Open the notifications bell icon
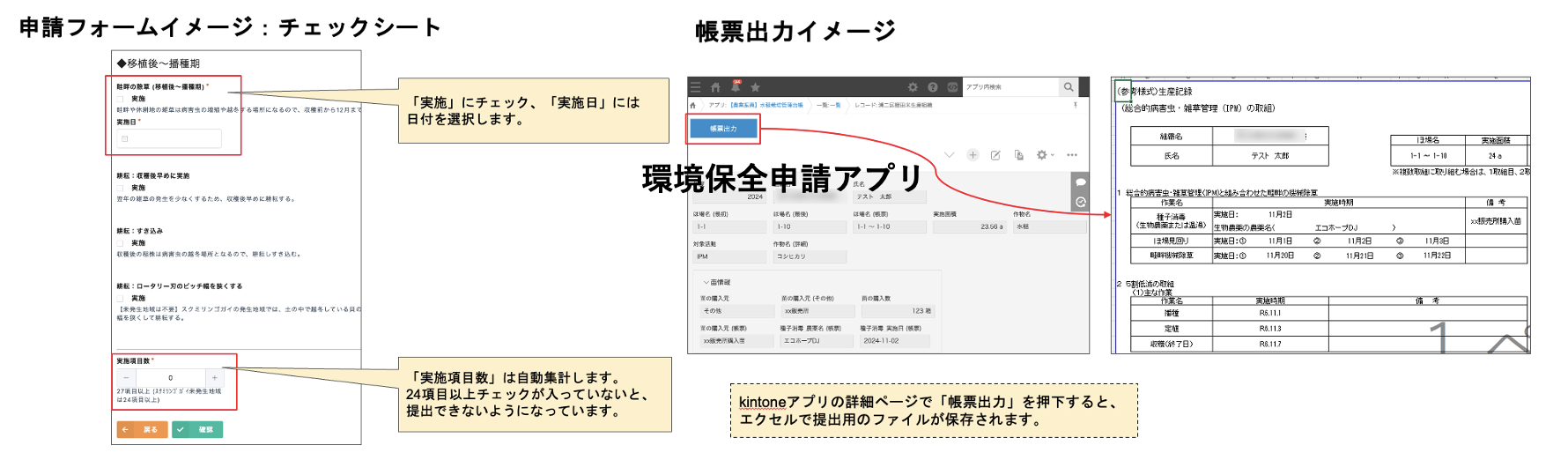Image resolution: width=1568 pixels, height=460 pixels. click(736, 86)
